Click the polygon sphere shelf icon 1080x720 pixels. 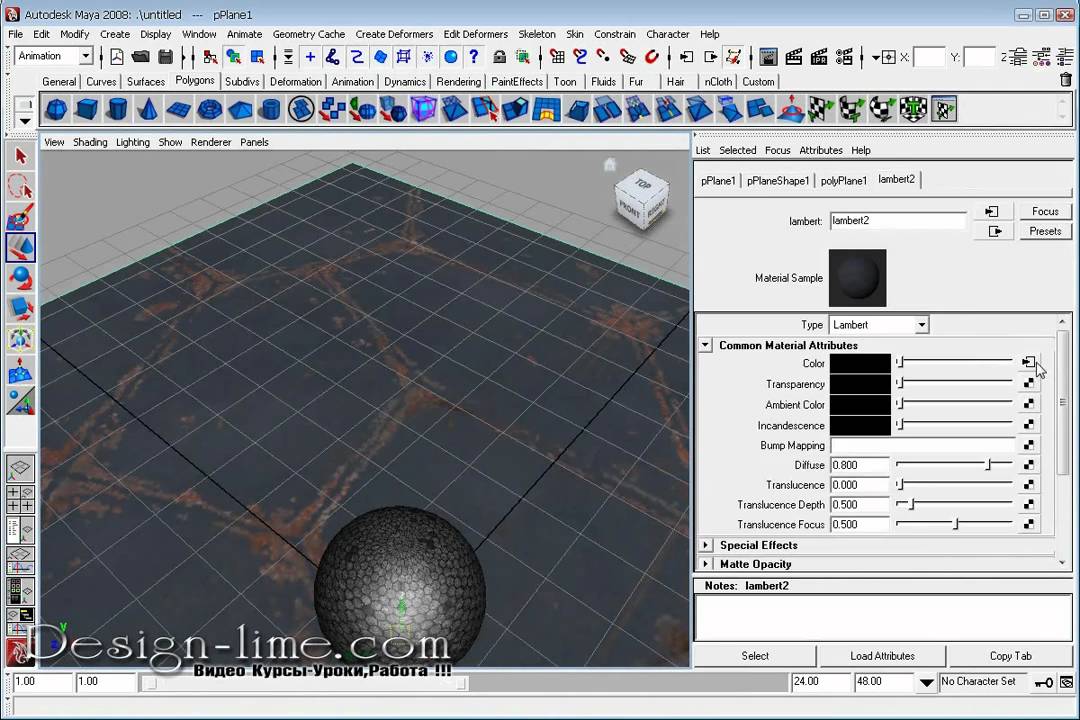56,109
